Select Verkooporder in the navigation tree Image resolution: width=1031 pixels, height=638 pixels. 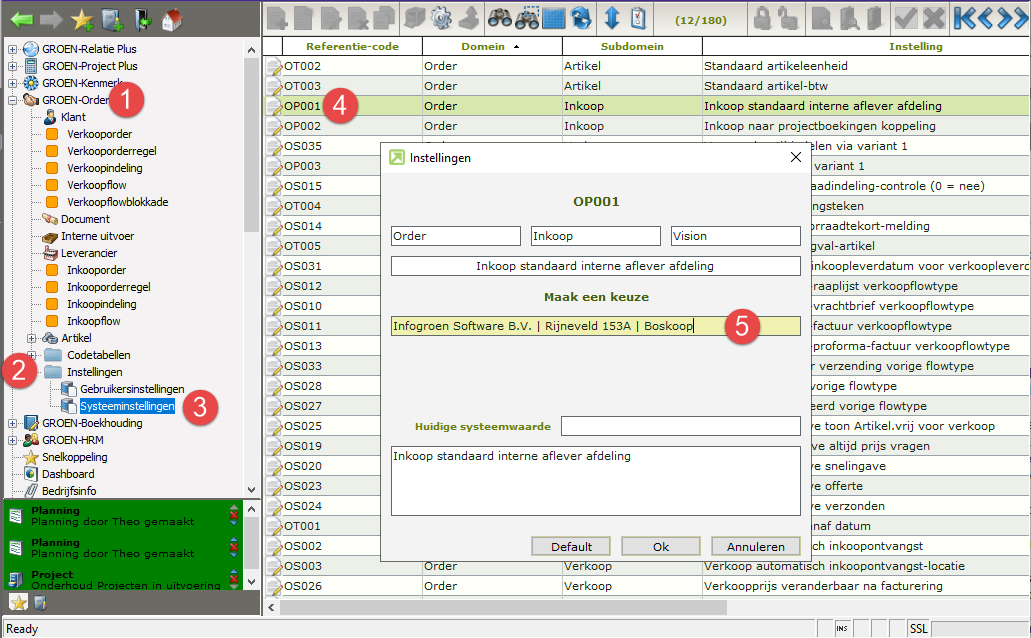99,134
